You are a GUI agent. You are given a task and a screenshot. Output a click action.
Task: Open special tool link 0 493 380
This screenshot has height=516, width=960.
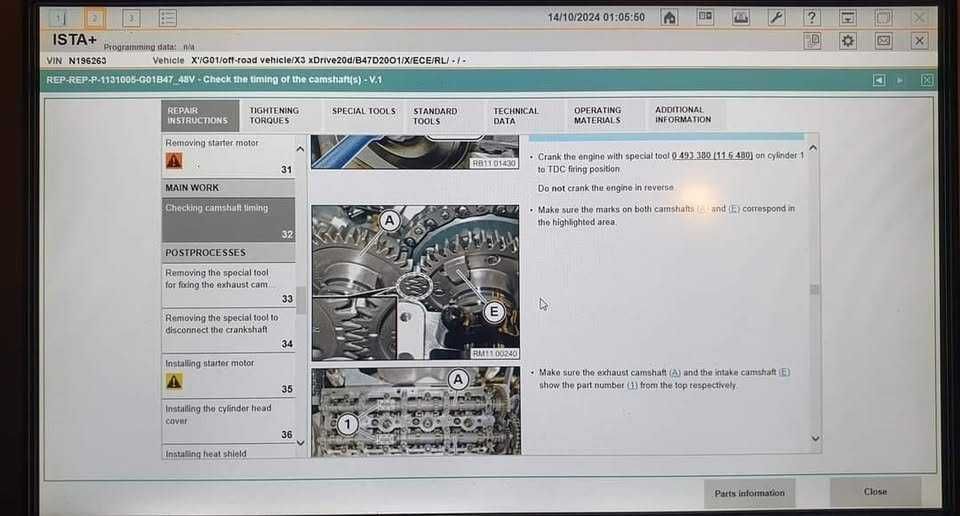712,155
